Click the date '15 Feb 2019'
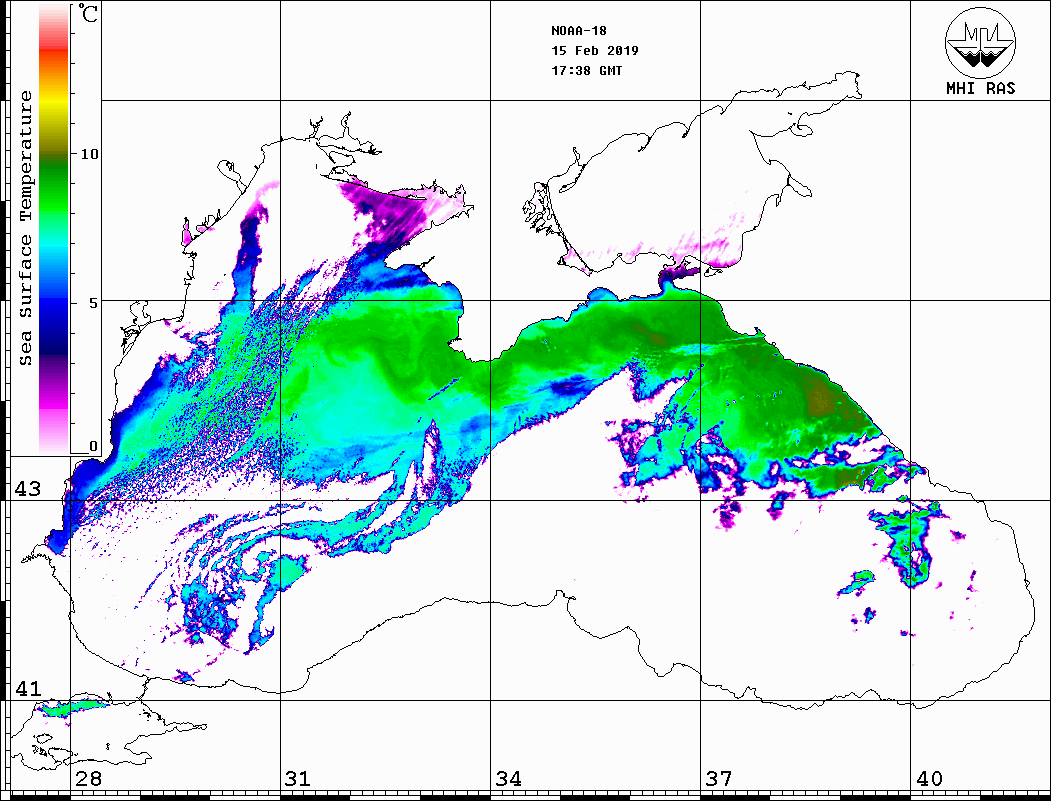 595,51
